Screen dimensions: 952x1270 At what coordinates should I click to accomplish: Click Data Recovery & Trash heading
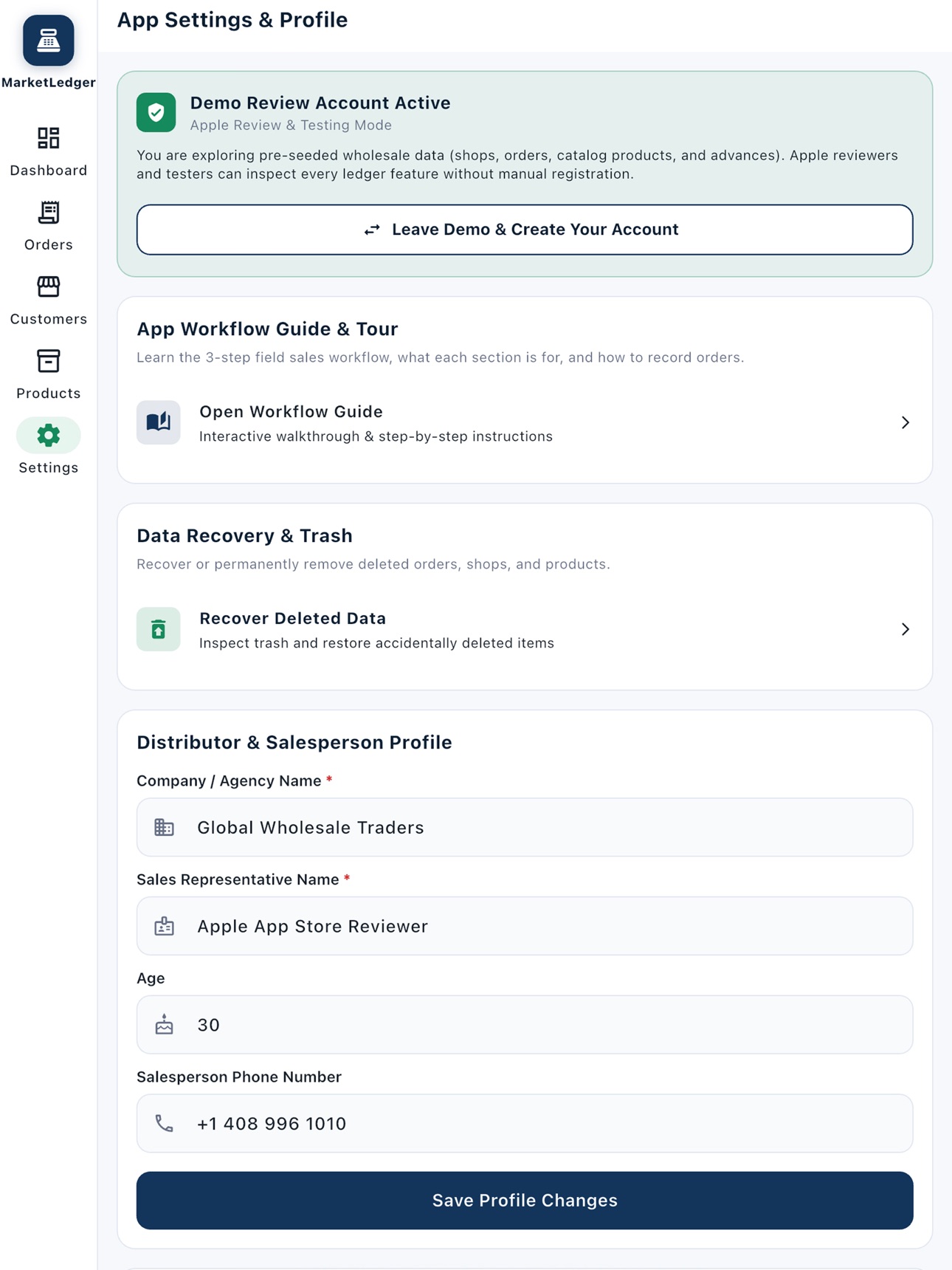[x=244, y=536]
